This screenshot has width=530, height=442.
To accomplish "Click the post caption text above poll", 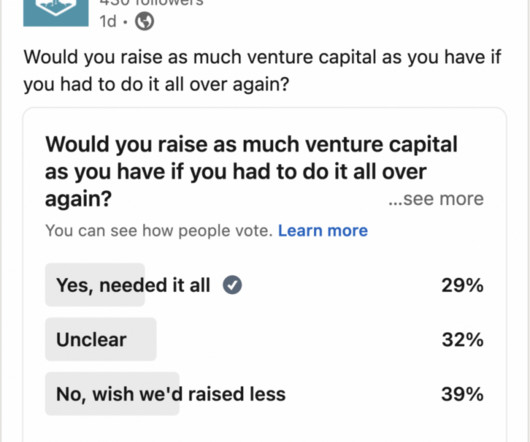I will pos(262,71).
